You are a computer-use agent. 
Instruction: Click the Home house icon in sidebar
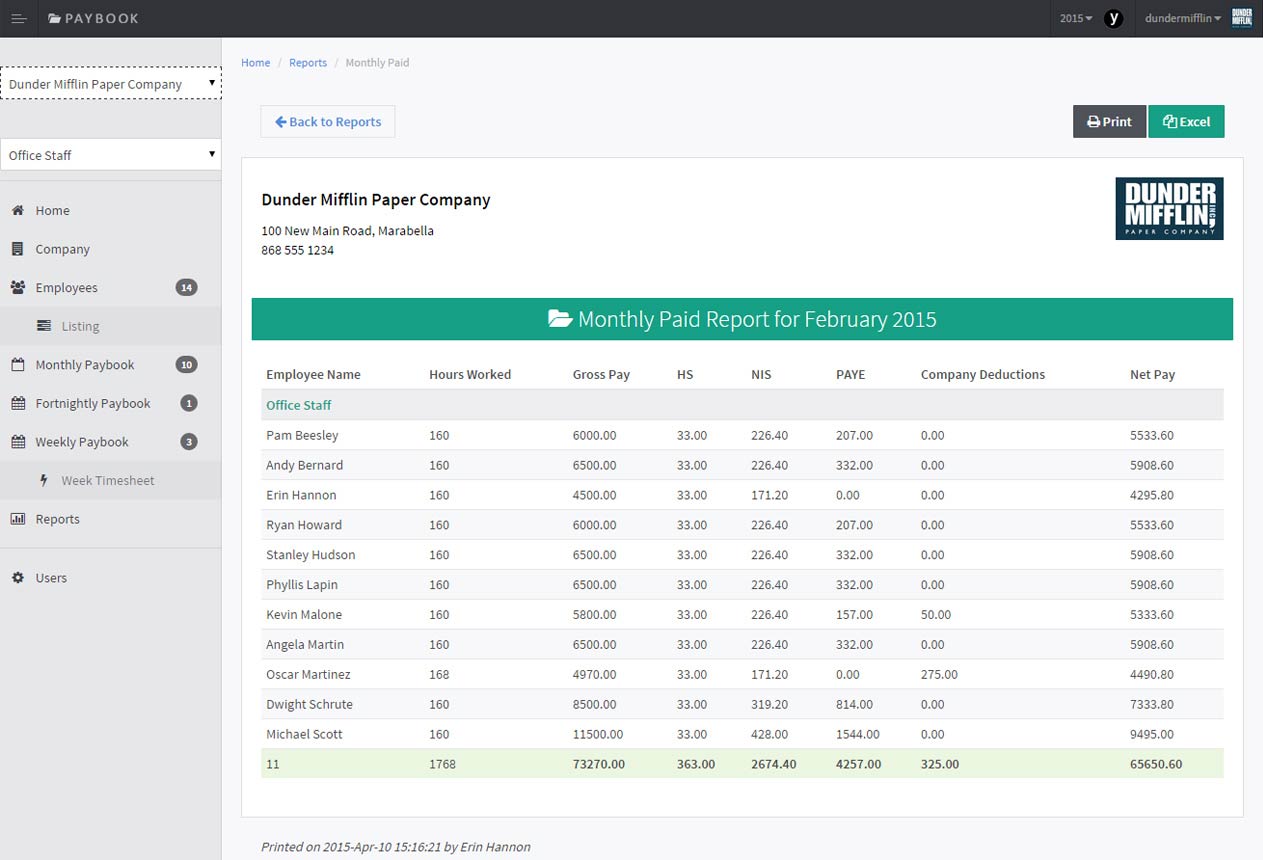(x=18, y=210)
